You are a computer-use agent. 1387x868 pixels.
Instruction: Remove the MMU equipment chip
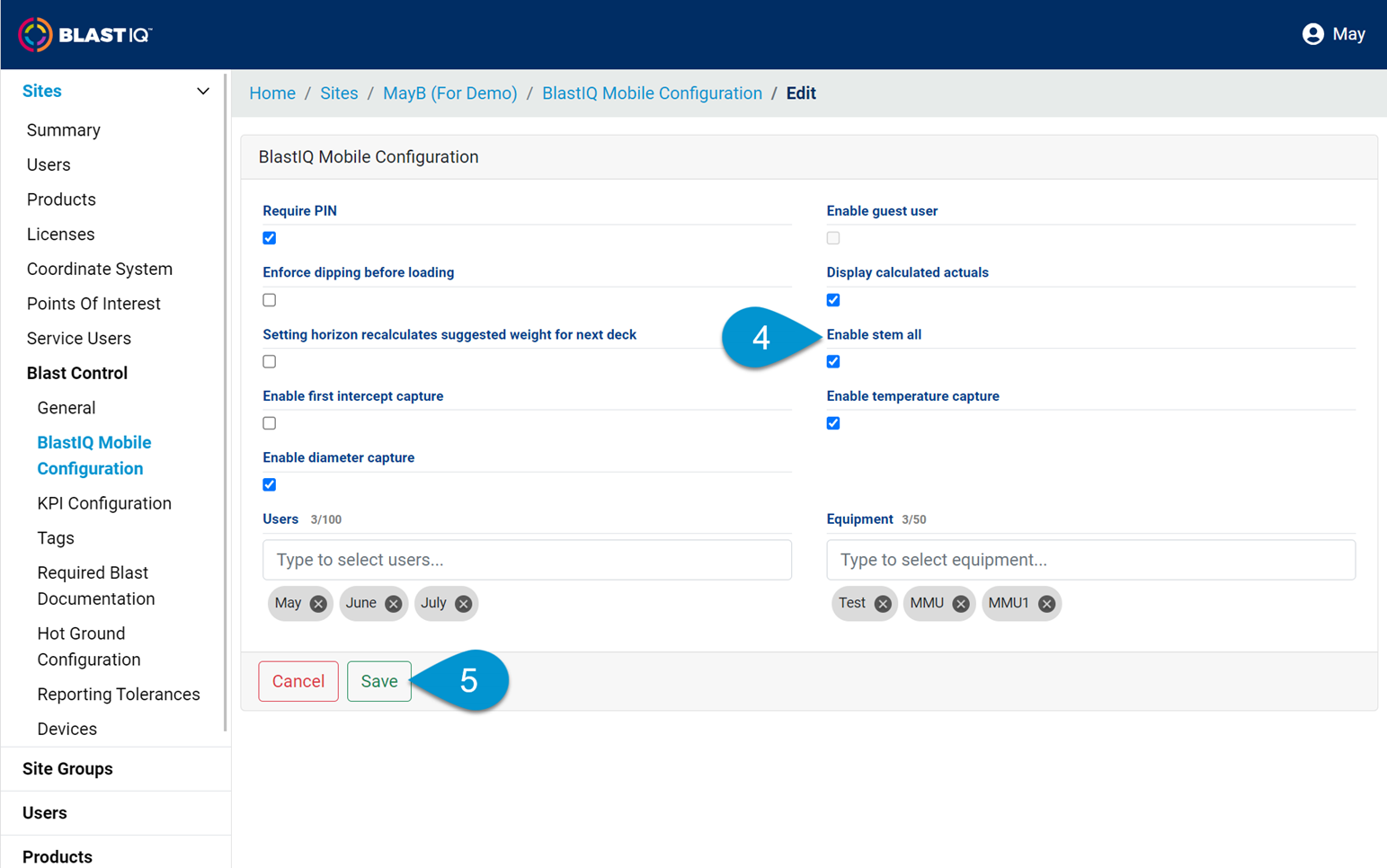point(961,604)
